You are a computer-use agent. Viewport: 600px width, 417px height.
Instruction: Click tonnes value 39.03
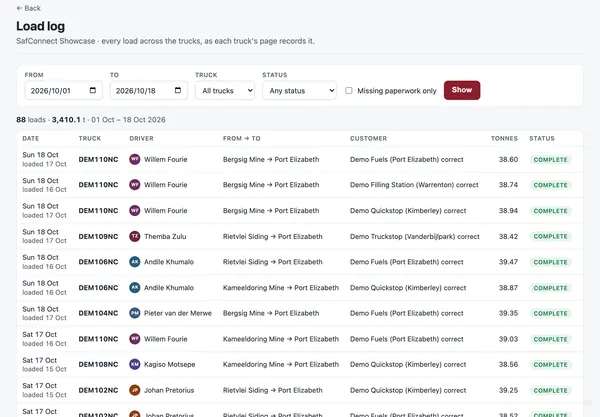[x=508, y=339]
